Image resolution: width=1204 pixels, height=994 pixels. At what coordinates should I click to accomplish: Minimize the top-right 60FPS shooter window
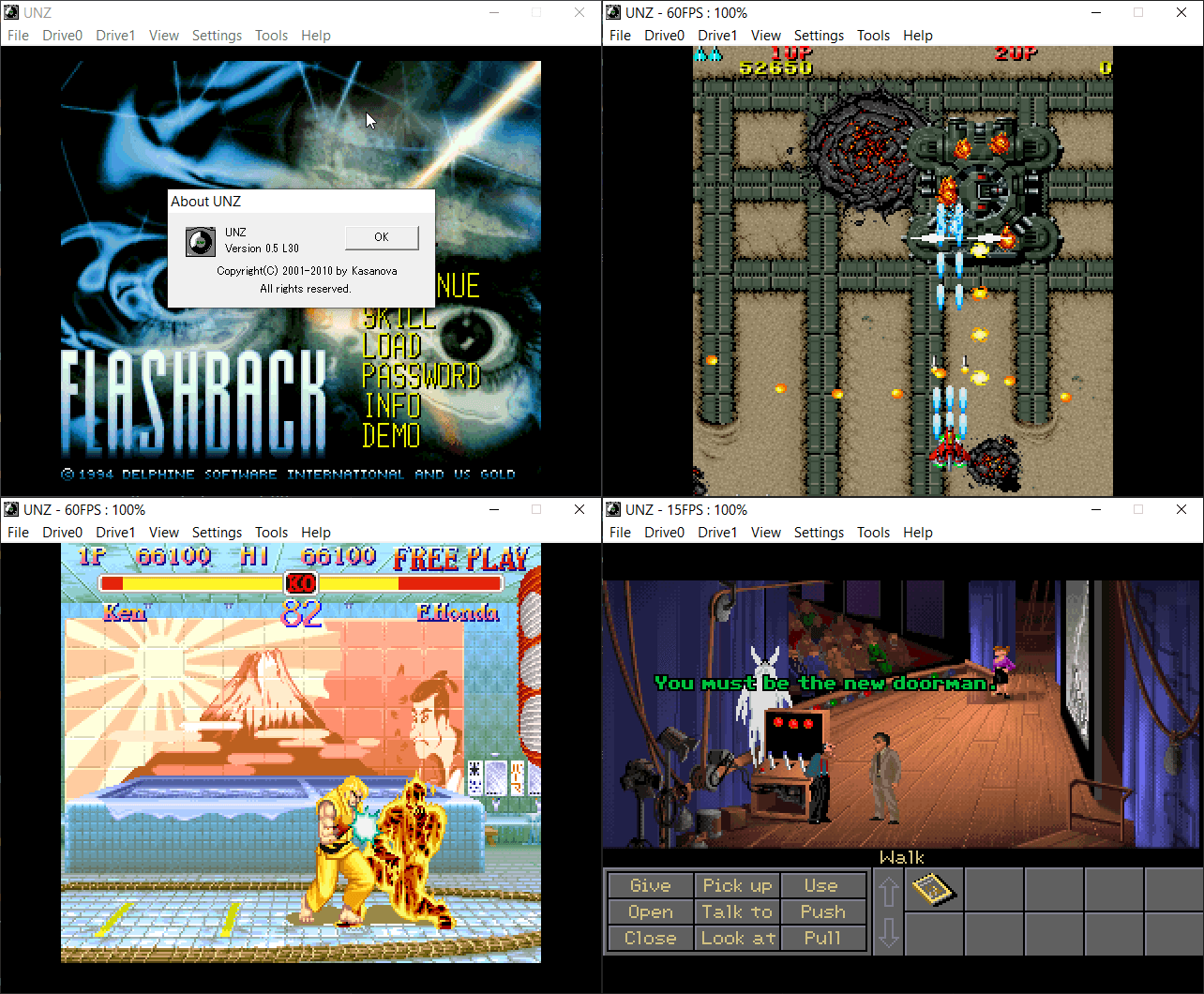1094,12
